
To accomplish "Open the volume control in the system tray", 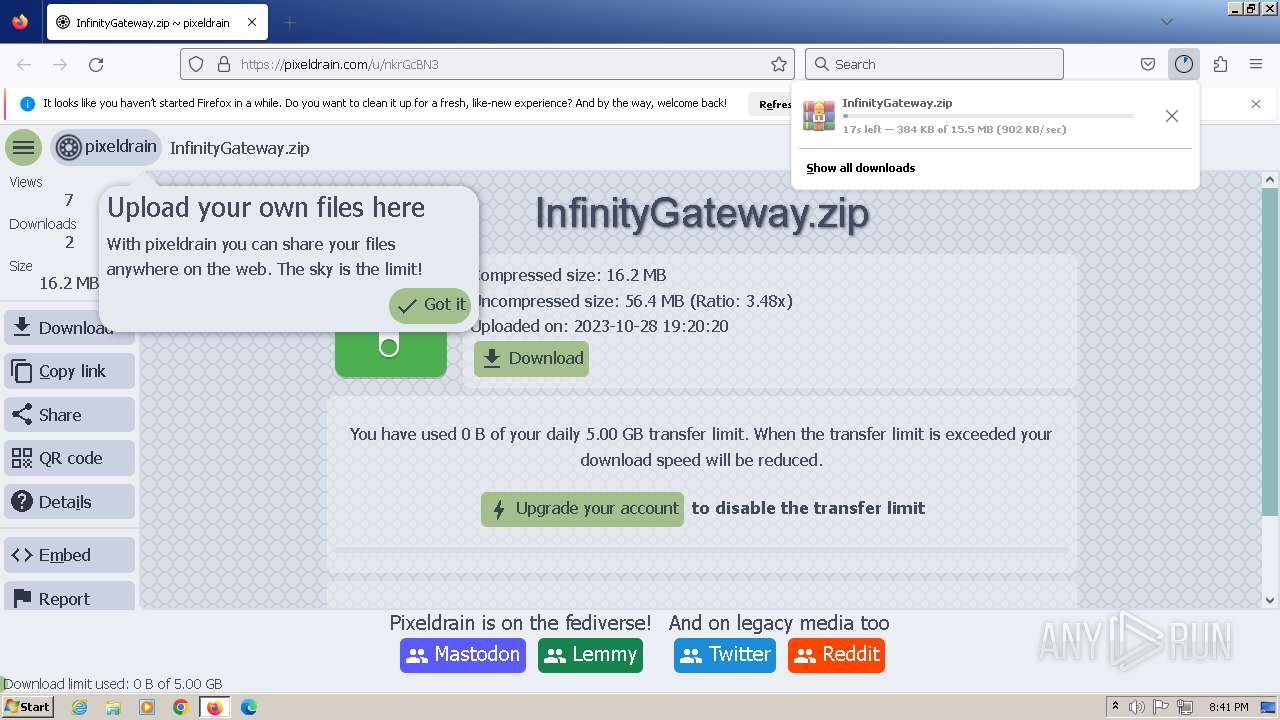I will point(1137,707).
